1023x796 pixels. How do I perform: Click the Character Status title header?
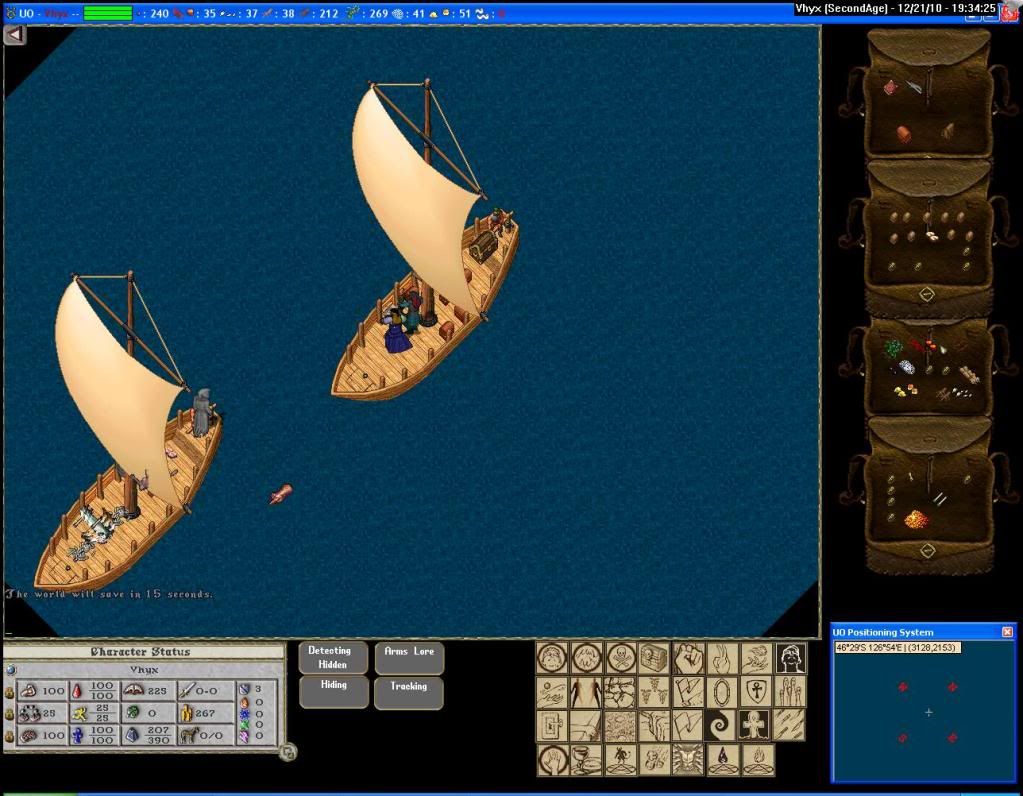click(140, 652)
